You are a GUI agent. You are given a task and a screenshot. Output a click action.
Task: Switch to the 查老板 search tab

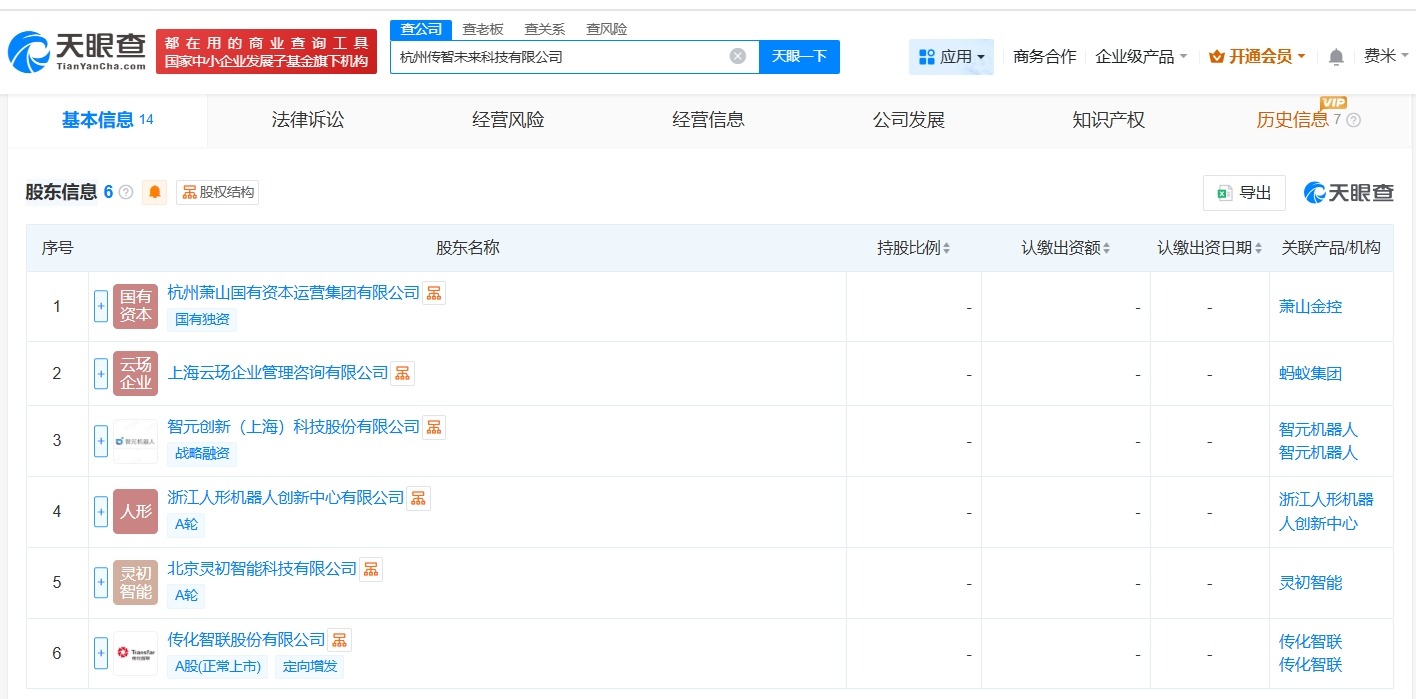pos(482,29)
